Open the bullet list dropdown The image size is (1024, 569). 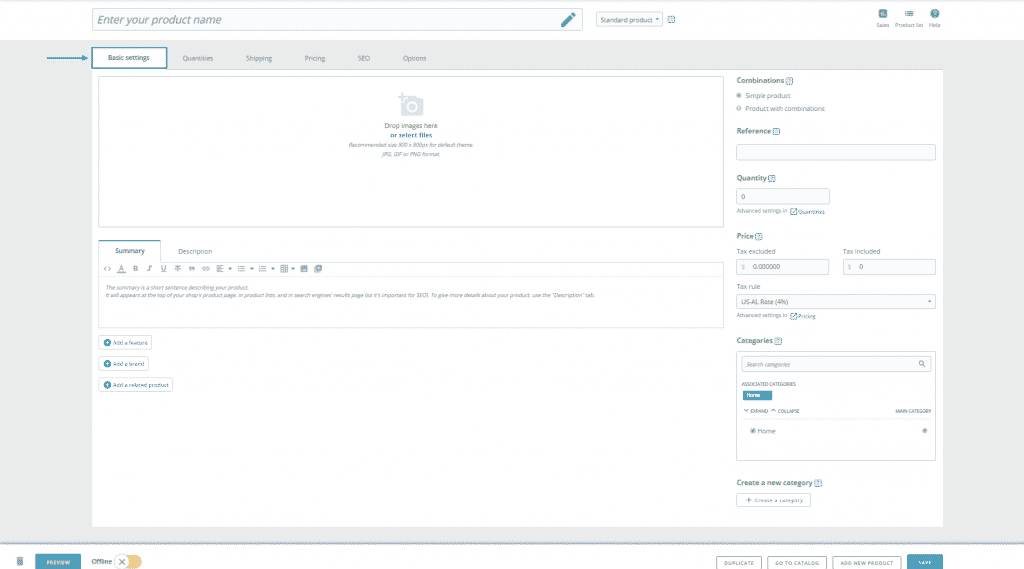245,268
